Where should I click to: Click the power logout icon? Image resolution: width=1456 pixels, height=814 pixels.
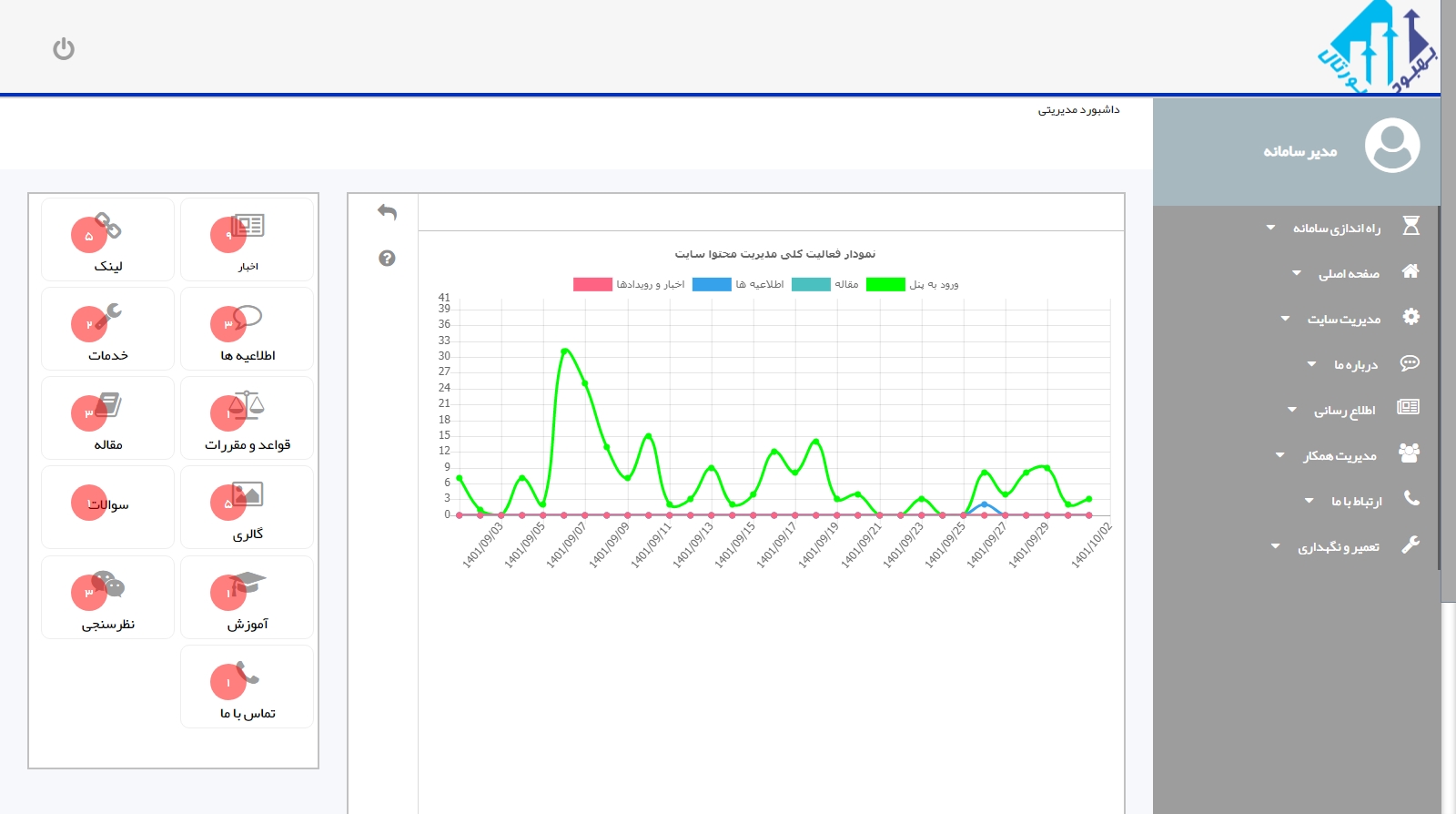[x=64, y=49]
